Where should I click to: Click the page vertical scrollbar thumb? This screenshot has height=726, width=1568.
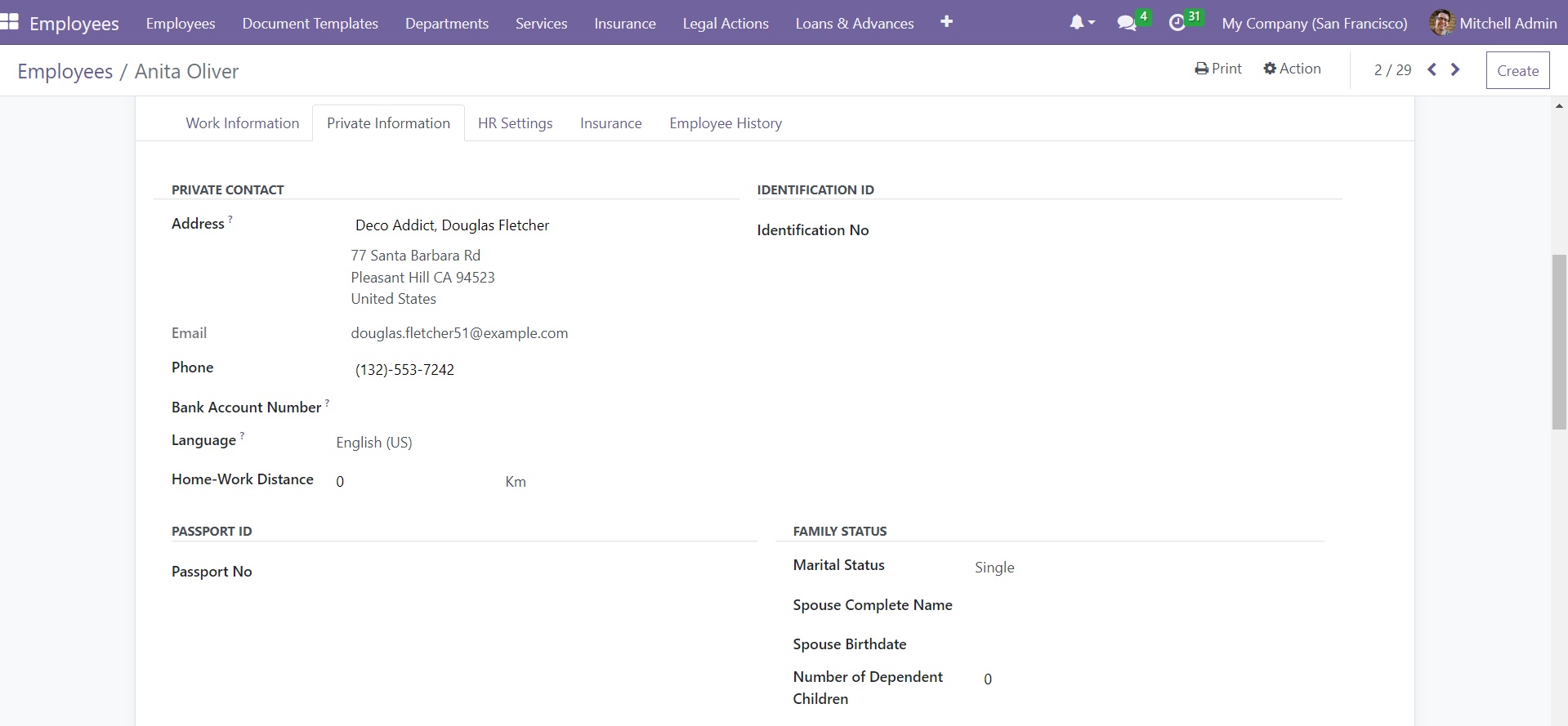click(x=1559, y=341)
